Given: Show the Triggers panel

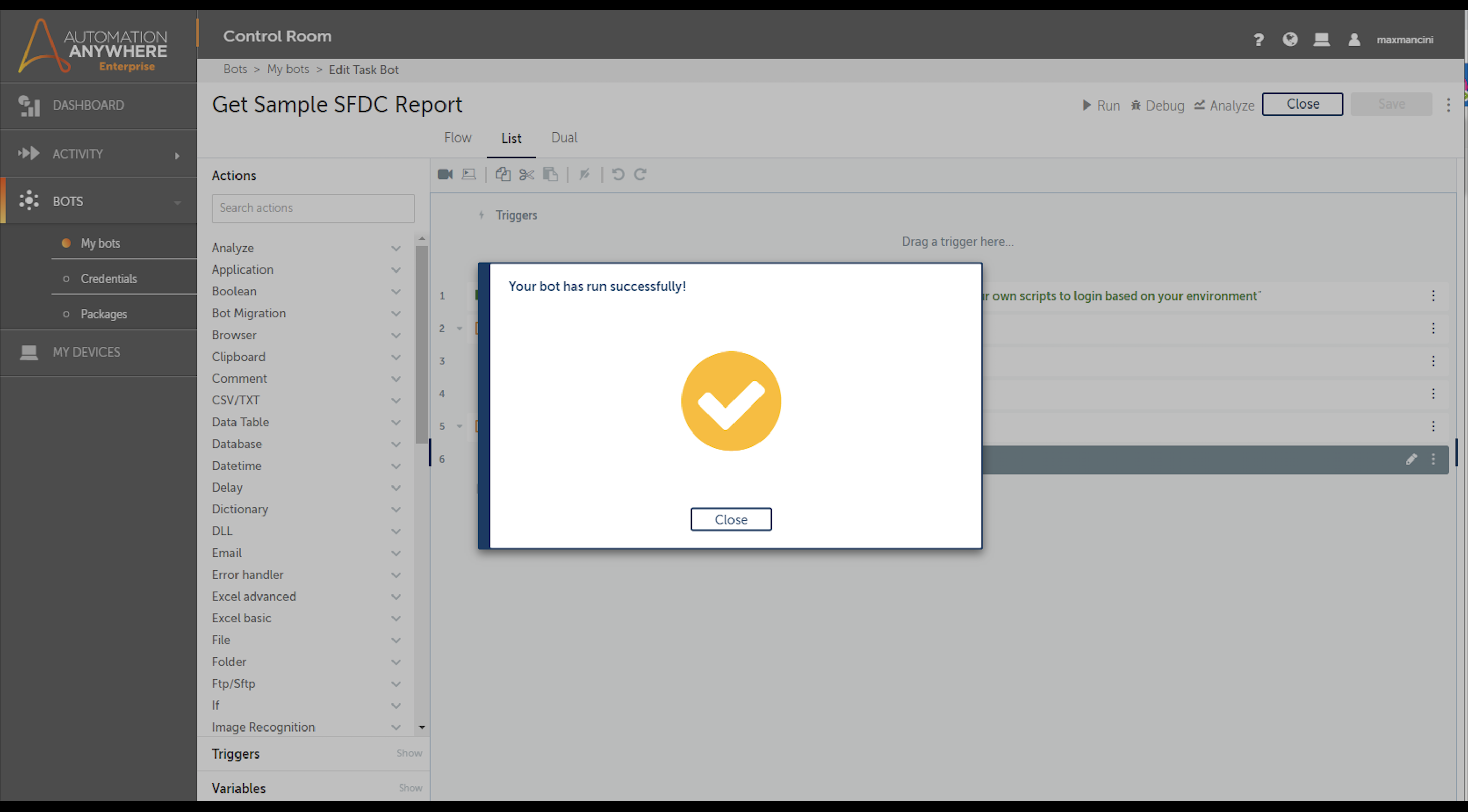Looking at the screenshot, I should (409, 753).
